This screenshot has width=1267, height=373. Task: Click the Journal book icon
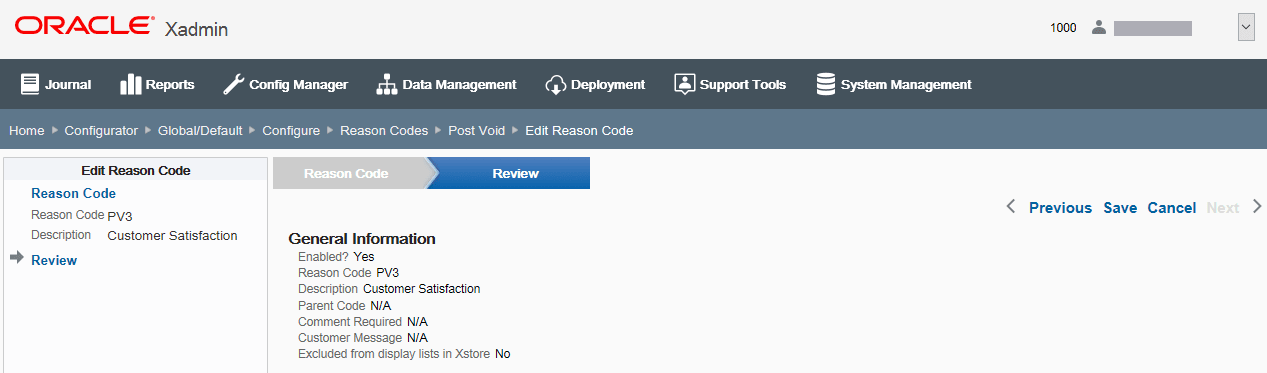(30, 84)
